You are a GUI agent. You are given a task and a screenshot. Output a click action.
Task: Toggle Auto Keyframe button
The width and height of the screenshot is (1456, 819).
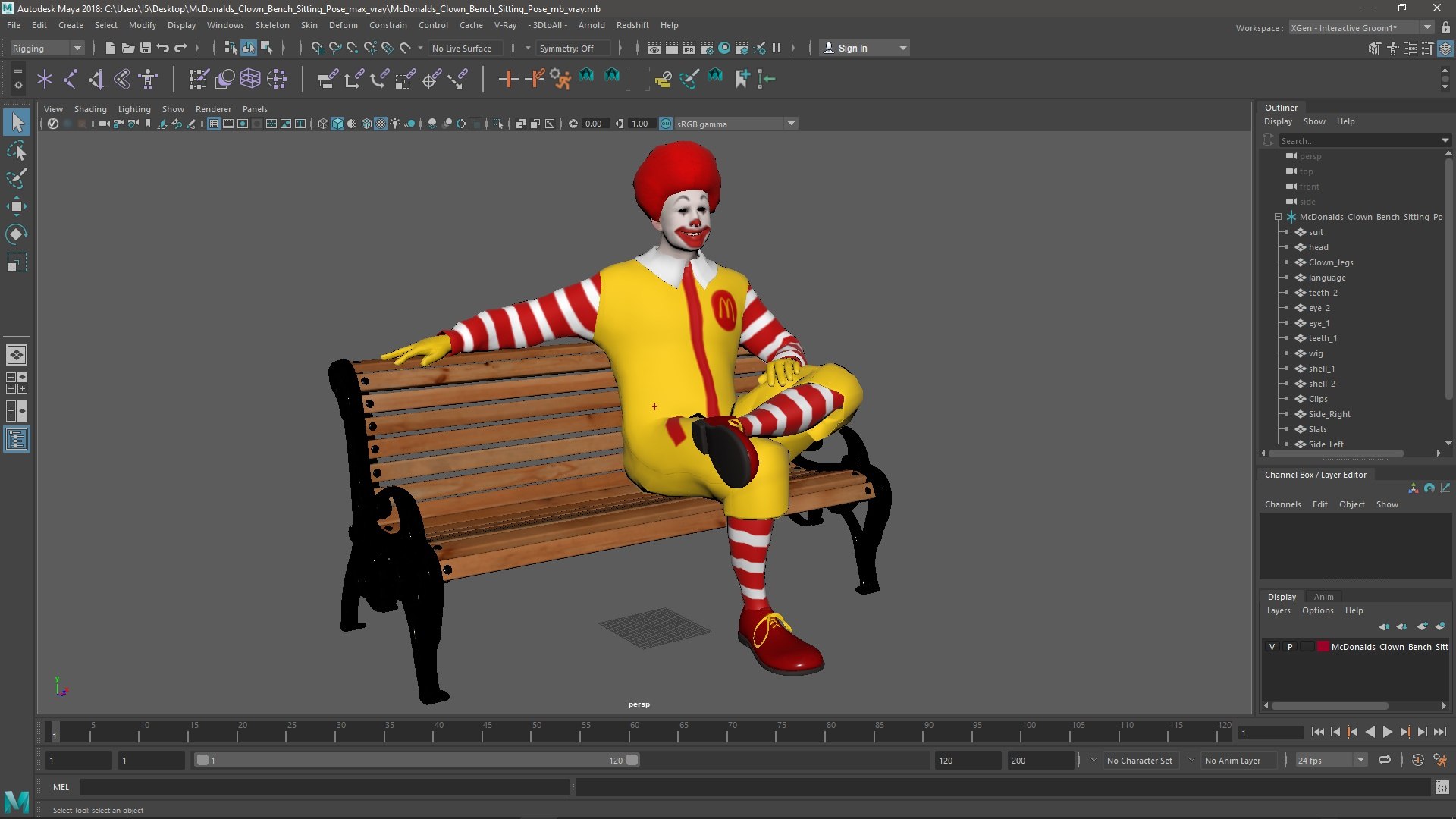click(x=1417, y=760)
